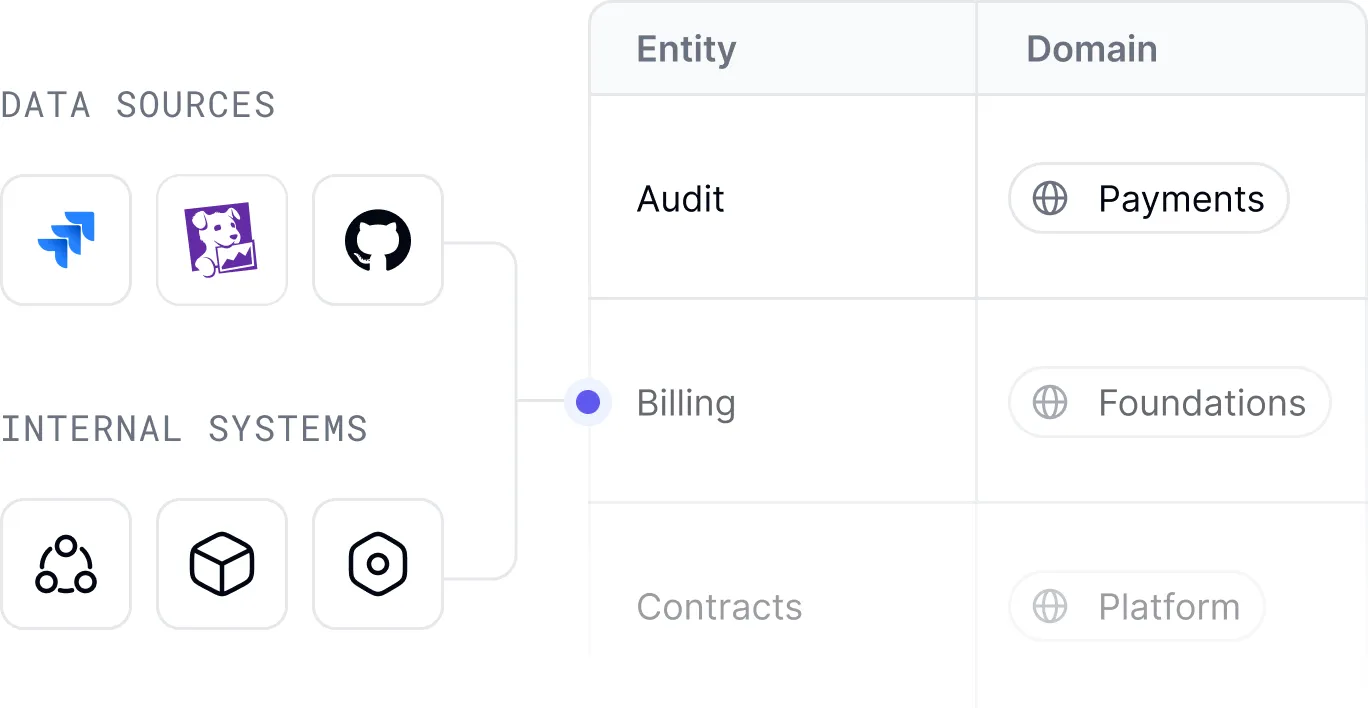
Task: Open the hexagon nut internal system icon
Action: click(378, 563)
